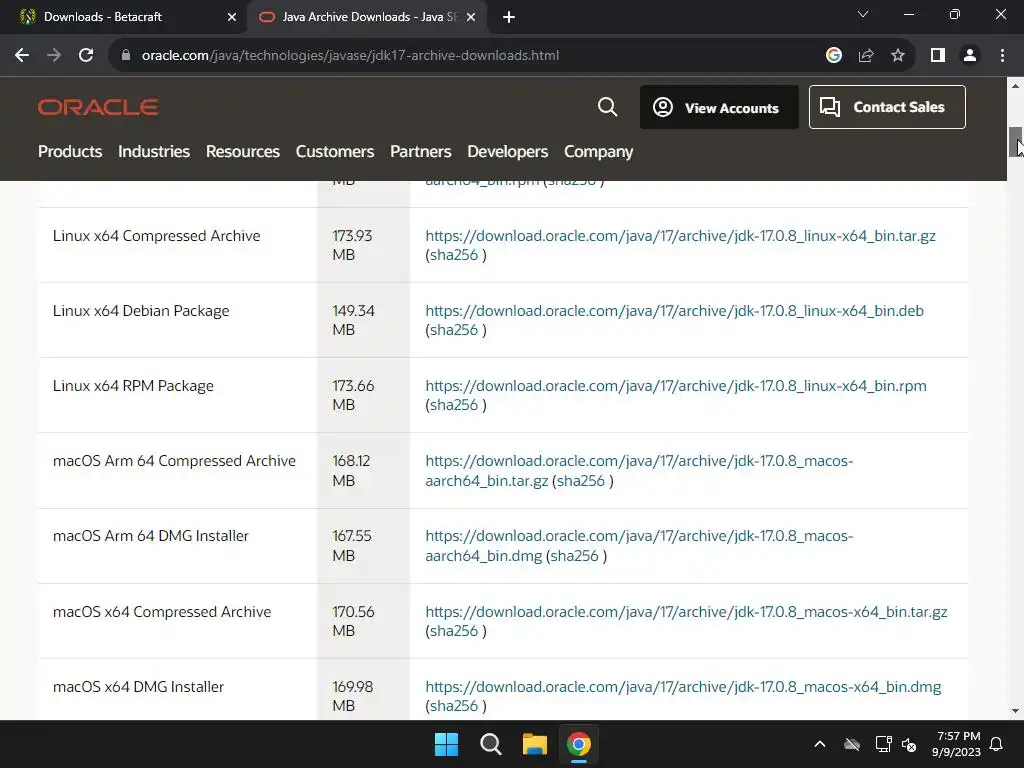The width and height of the screenshot is (1024, 768).
Task: Switch to the Downloads - Betacraft tab
Action: point(123,17)
